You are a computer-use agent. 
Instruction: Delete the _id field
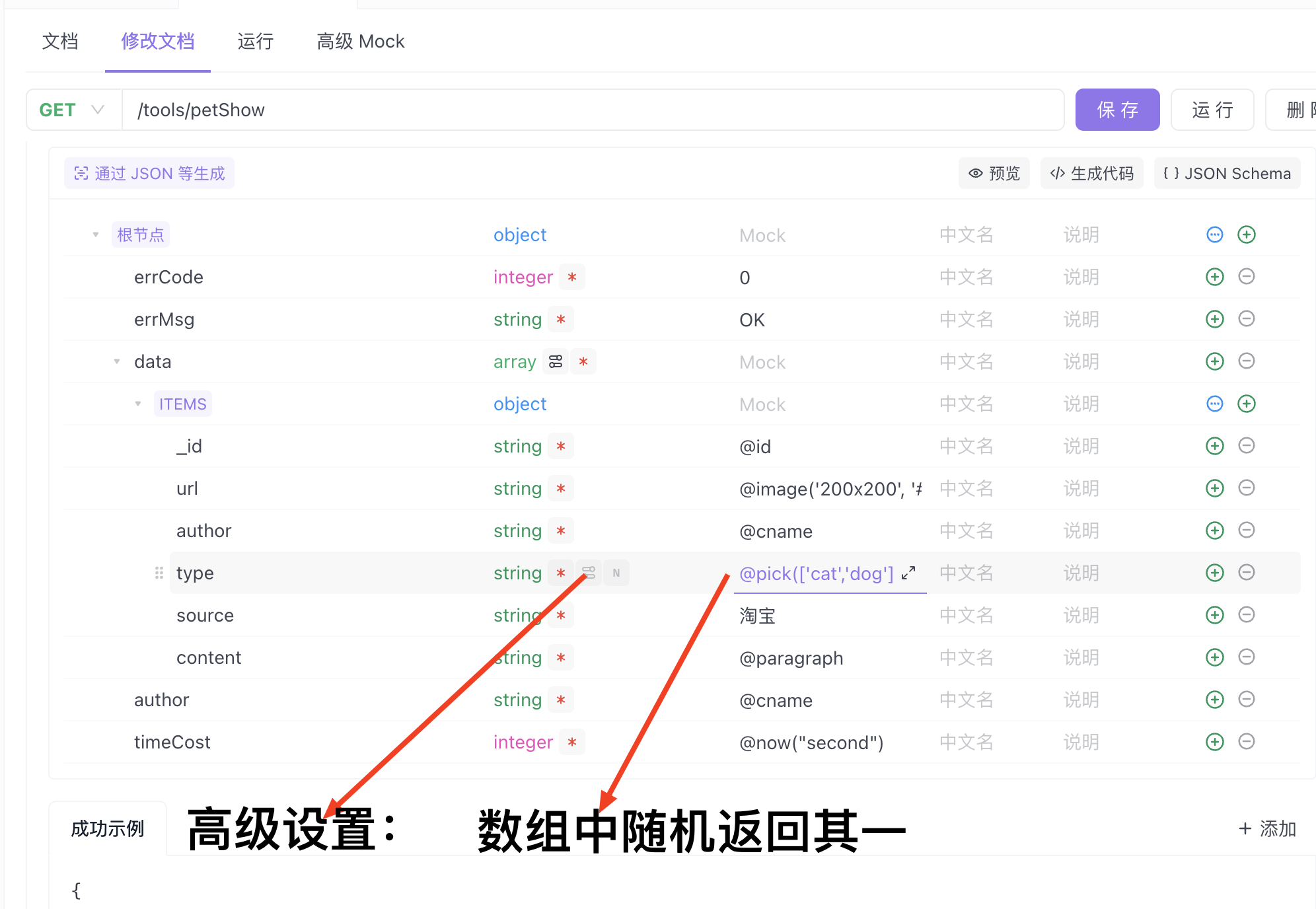pos(1246,446)
